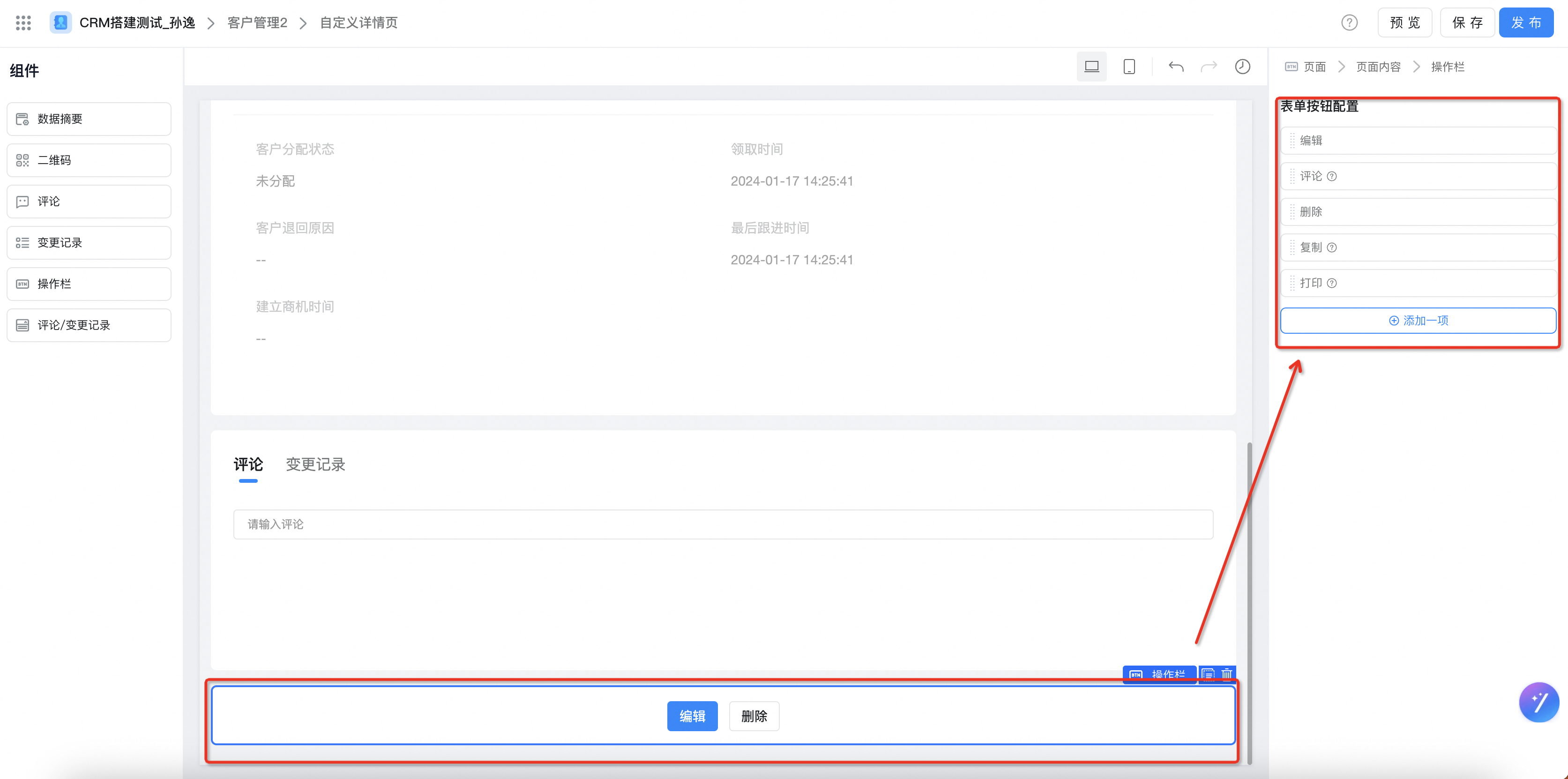Click the 领取时间 field label

(757, 149)
